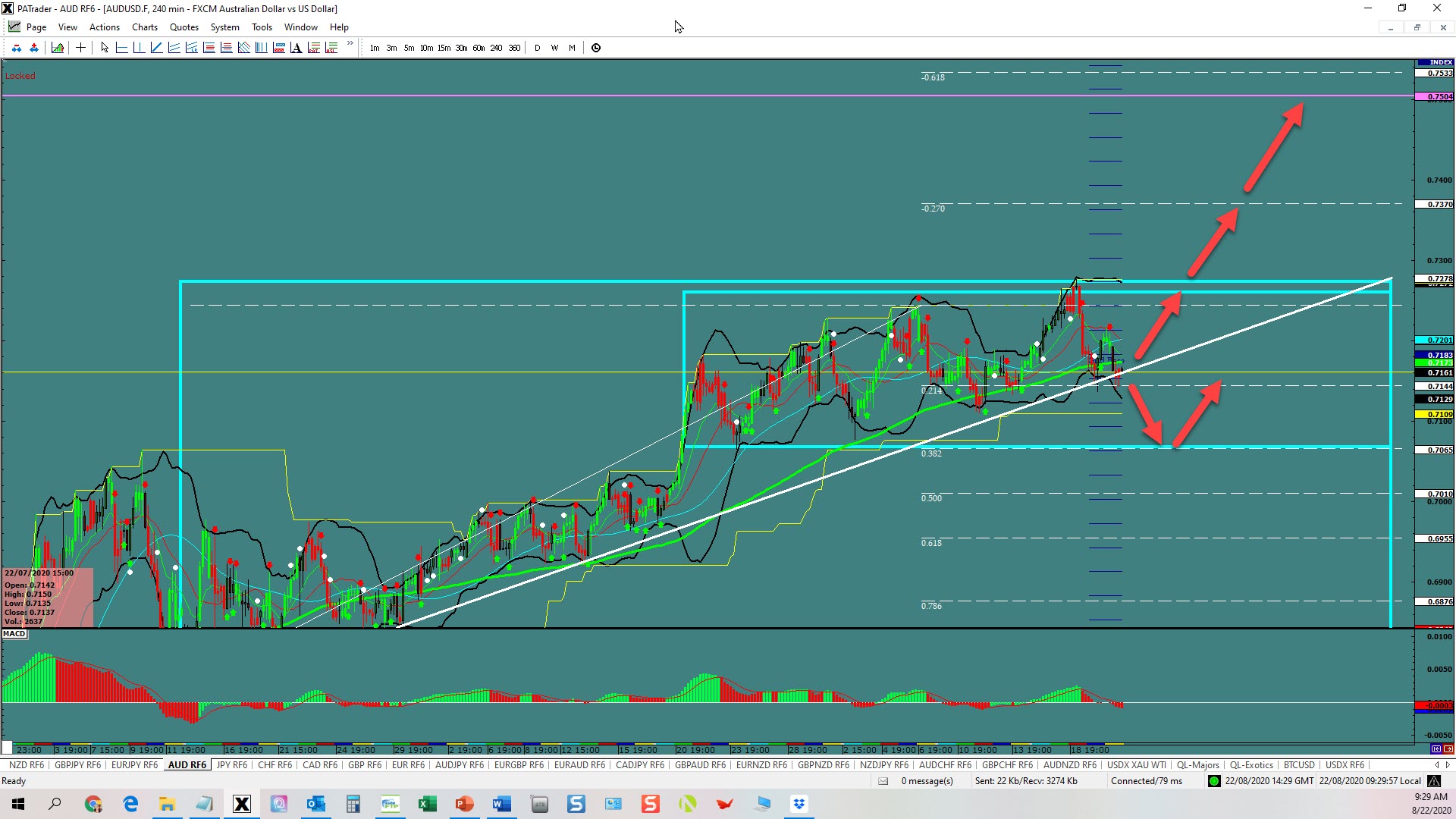
Task: Click the warning triangle status icon
Action: (1433, 781)
